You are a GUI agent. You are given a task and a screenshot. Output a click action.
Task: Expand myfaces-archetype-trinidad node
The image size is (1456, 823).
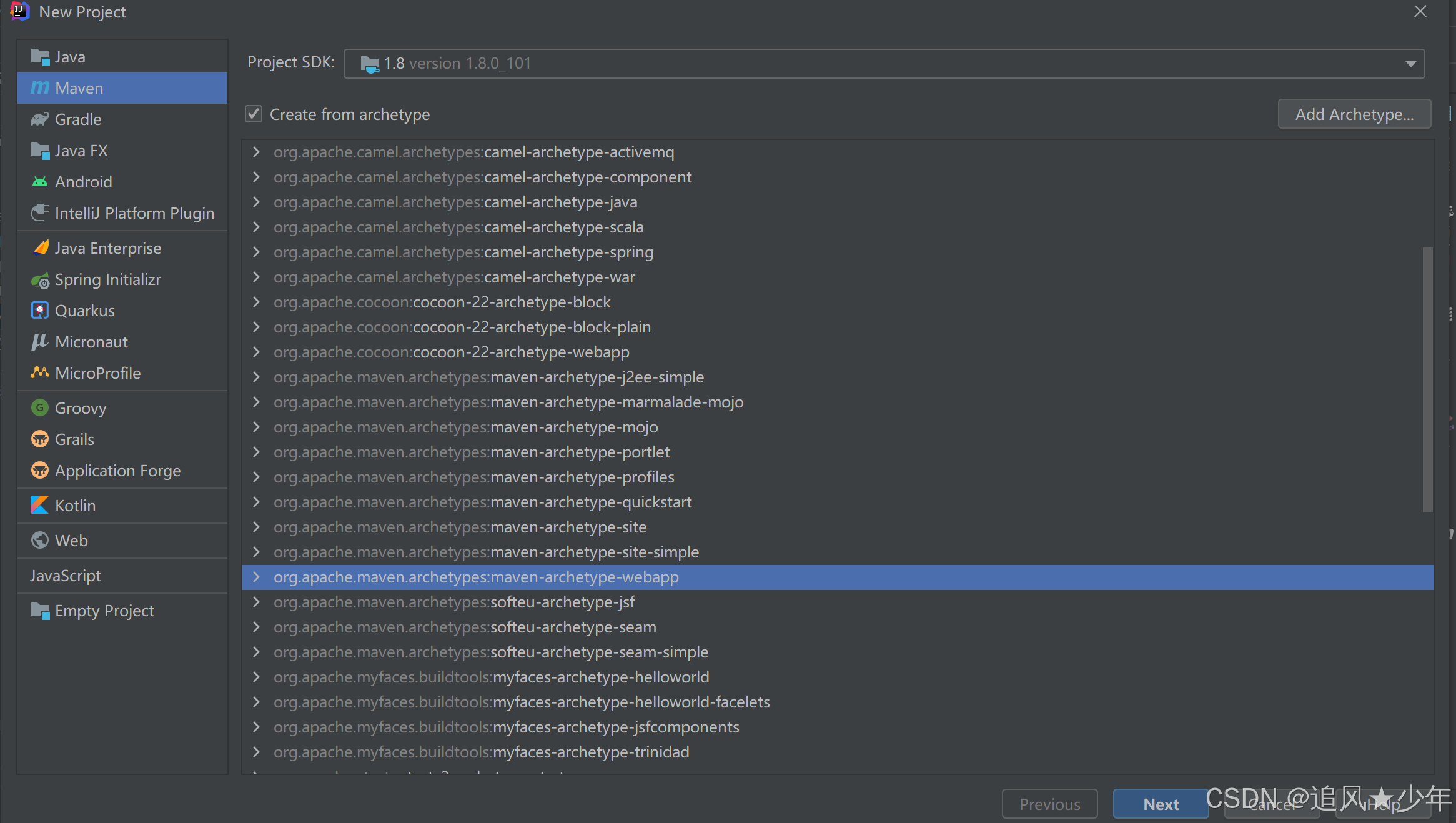(256, 752)
